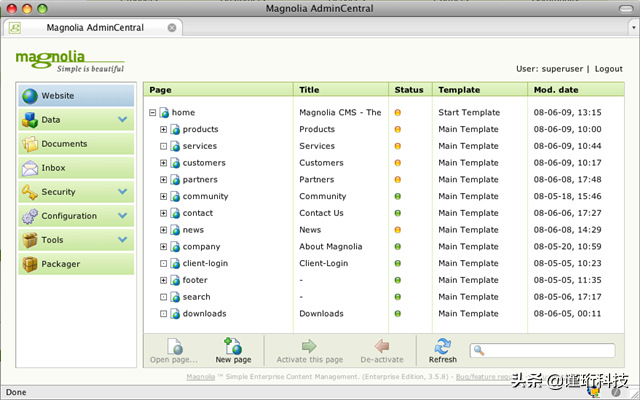Expand the community tree node
Viewport: 640px width, 400px height.
pos(163,196)
